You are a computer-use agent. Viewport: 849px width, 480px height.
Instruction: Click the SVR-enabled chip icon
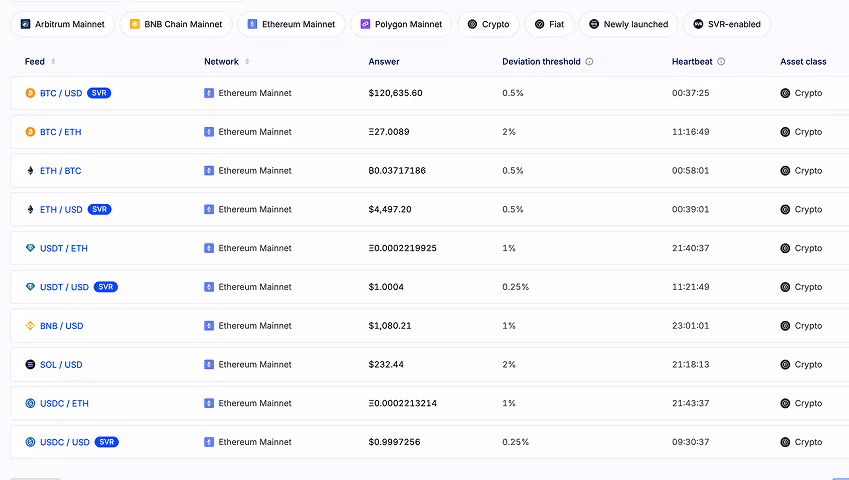pos(698,24)
